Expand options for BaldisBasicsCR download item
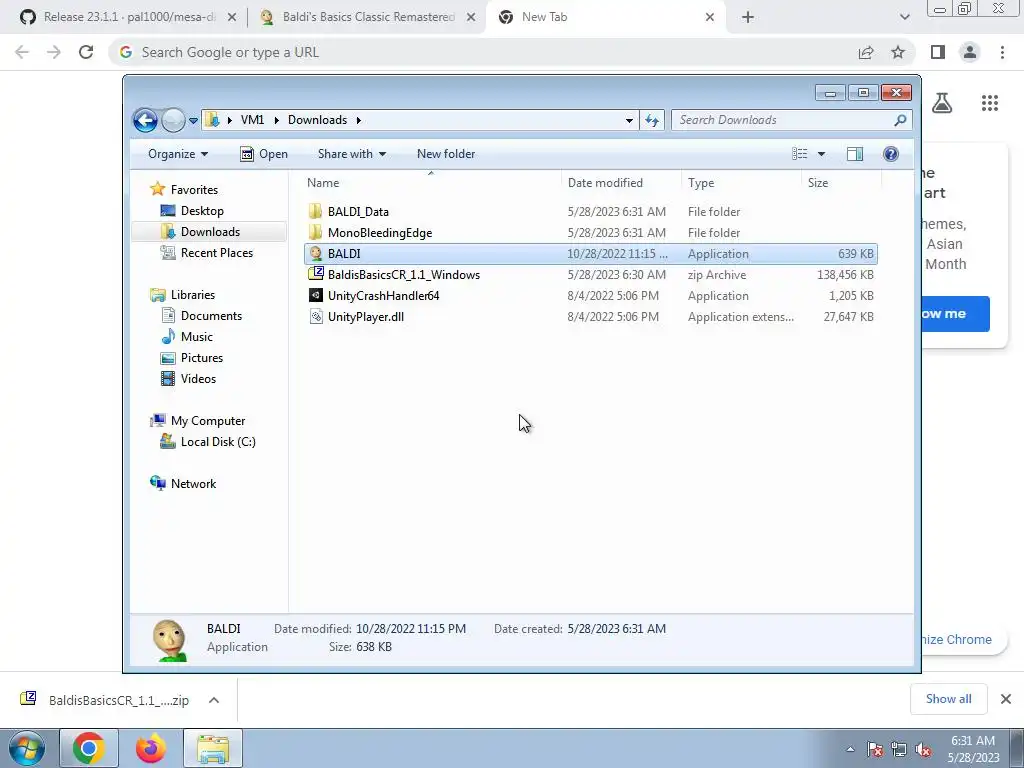 (214, 700)
